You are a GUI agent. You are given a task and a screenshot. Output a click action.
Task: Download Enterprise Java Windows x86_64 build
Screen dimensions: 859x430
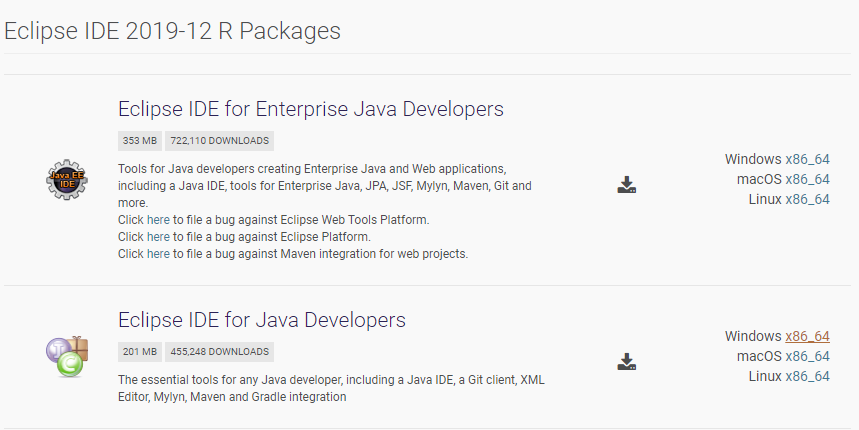tap(808, 159)
